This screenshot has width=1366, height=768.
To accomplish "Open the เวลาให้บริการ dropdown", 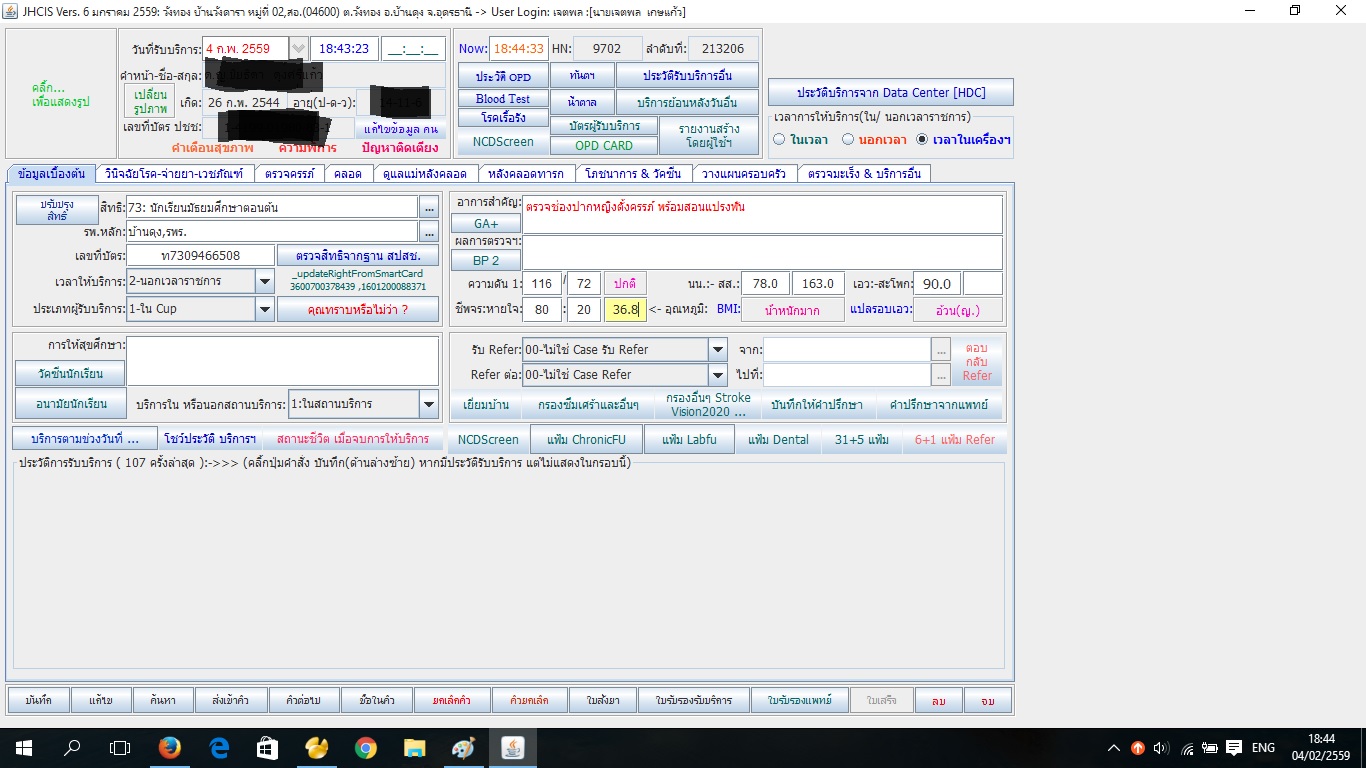I will coord(263,281).
